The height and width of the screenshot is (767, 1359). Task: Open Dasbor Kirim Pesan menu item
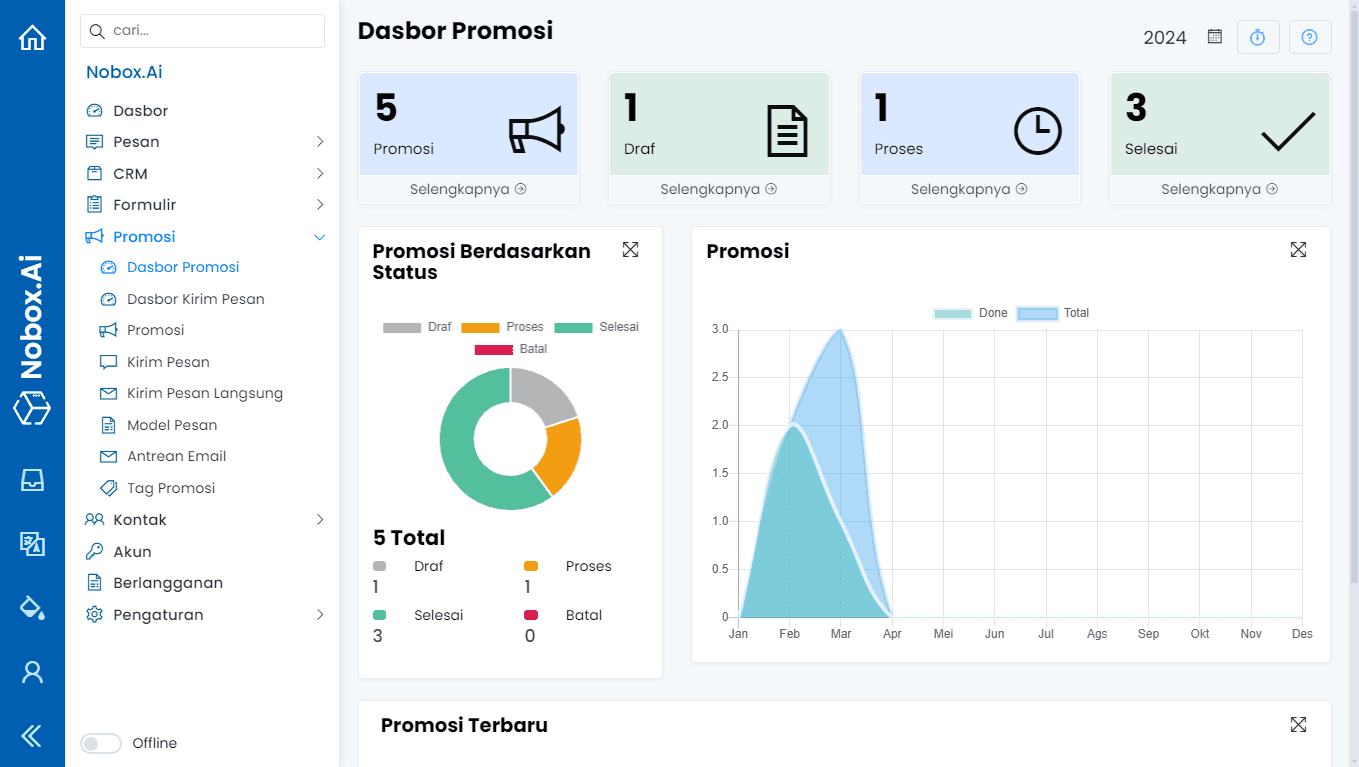(x=195, y=299)
